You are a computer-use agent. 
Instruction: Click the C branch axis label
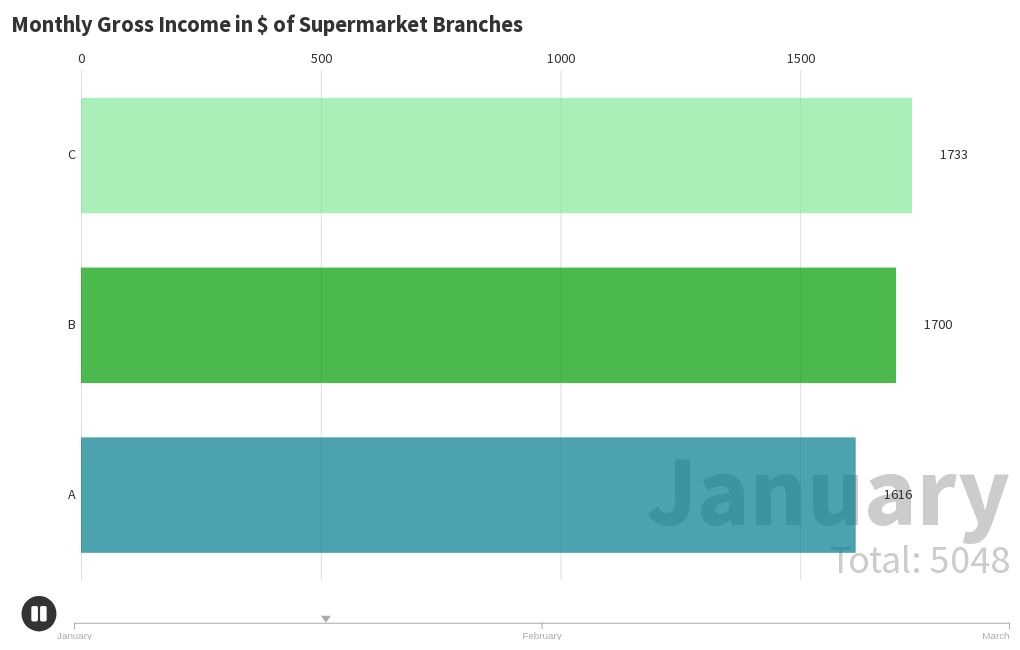pos(72,155)
